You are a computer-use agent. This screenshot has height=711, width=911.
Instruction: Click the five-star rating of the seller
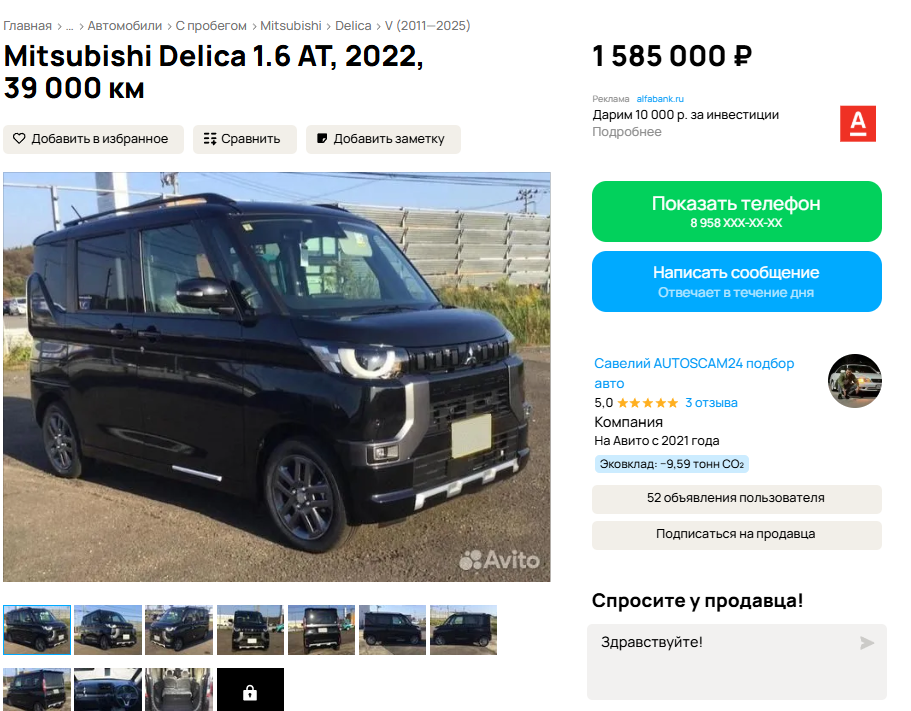tap(647, 403)
